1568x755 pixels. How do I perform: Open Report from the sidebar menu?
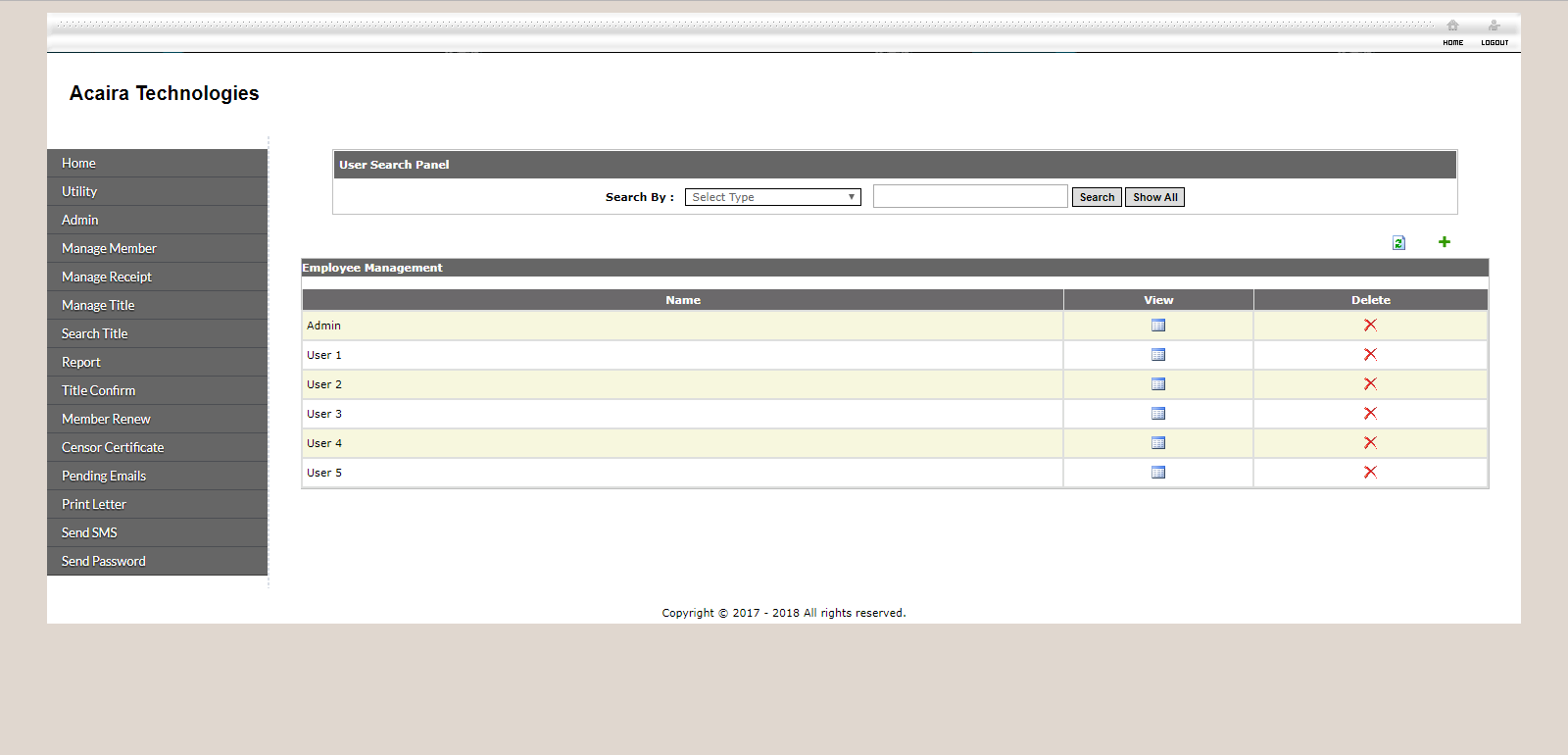(81, 363)
